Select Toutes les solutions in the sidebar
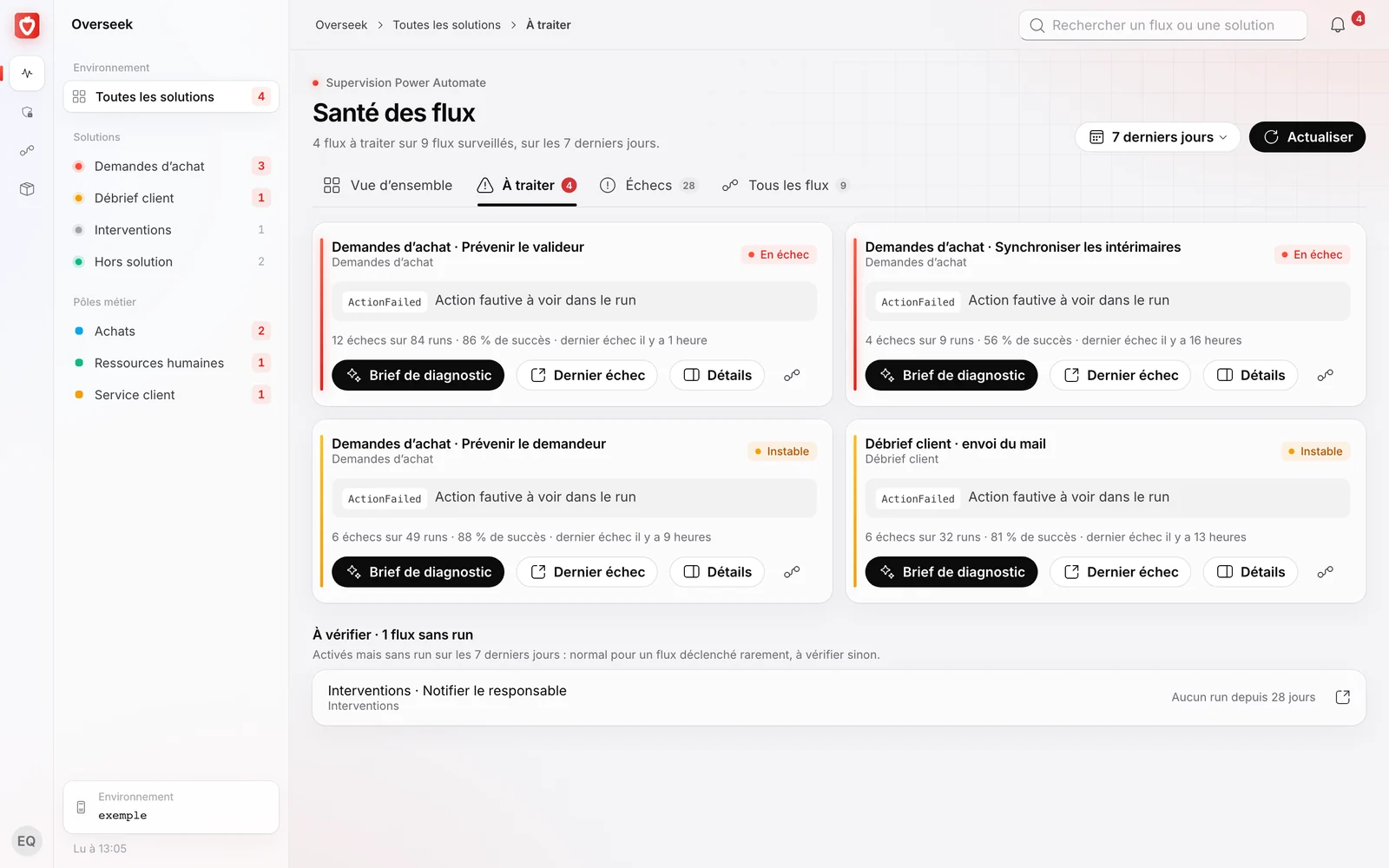This screenshot has width=1389, height=868. [171, 96]
